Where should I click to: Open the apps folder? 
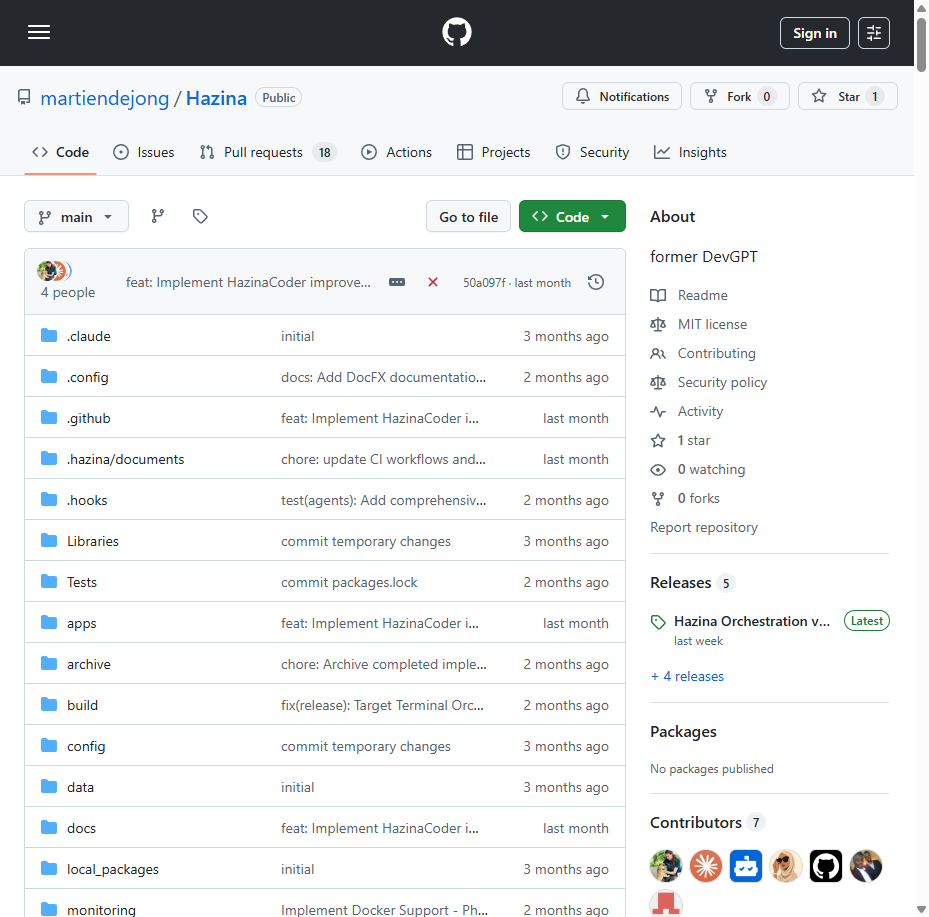click(x=82, y=623)
